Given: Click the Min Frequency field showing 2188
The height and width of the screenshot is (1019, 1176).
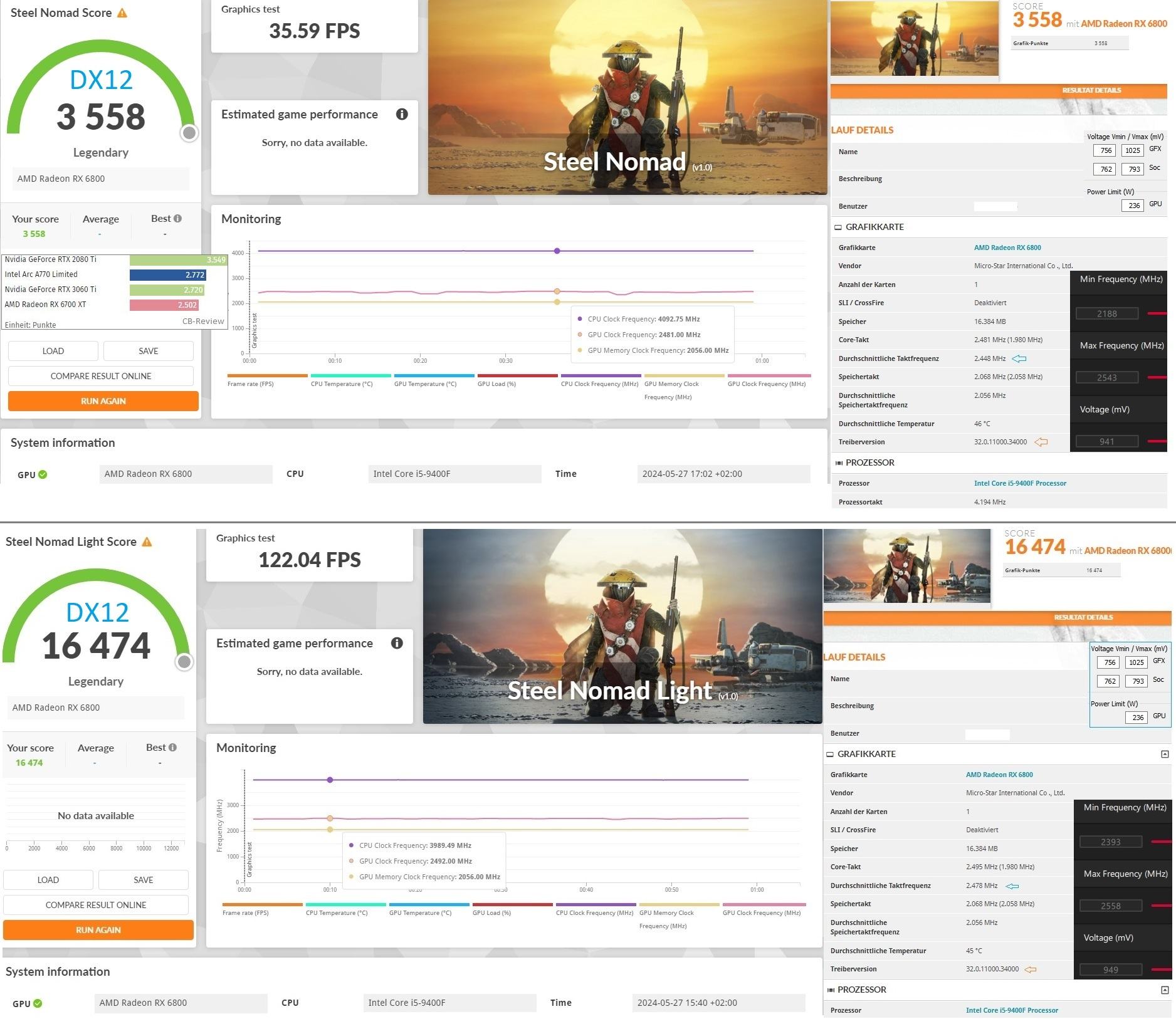Looking at the screenshot, I should [1107, 314].
